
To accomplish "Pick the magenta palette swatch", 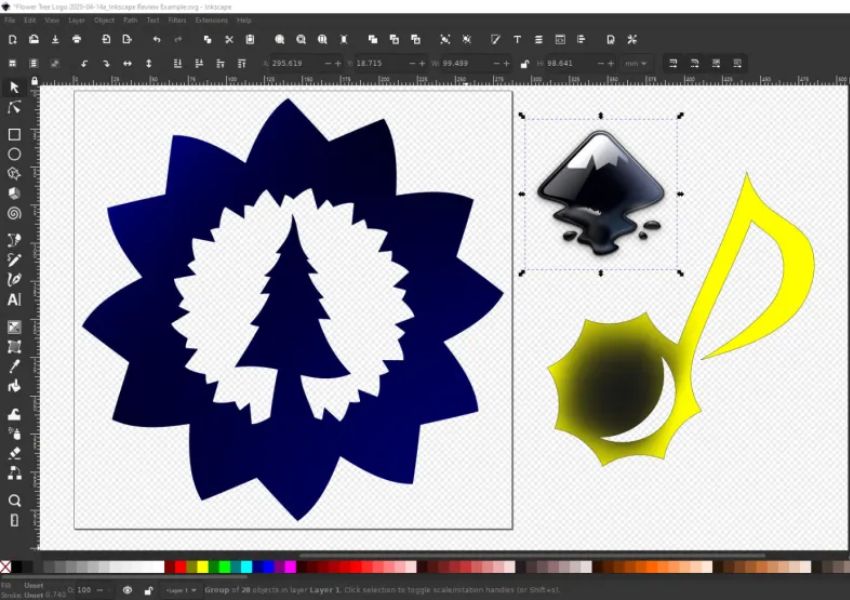I will pyautogui.click(x=290, y=567).
